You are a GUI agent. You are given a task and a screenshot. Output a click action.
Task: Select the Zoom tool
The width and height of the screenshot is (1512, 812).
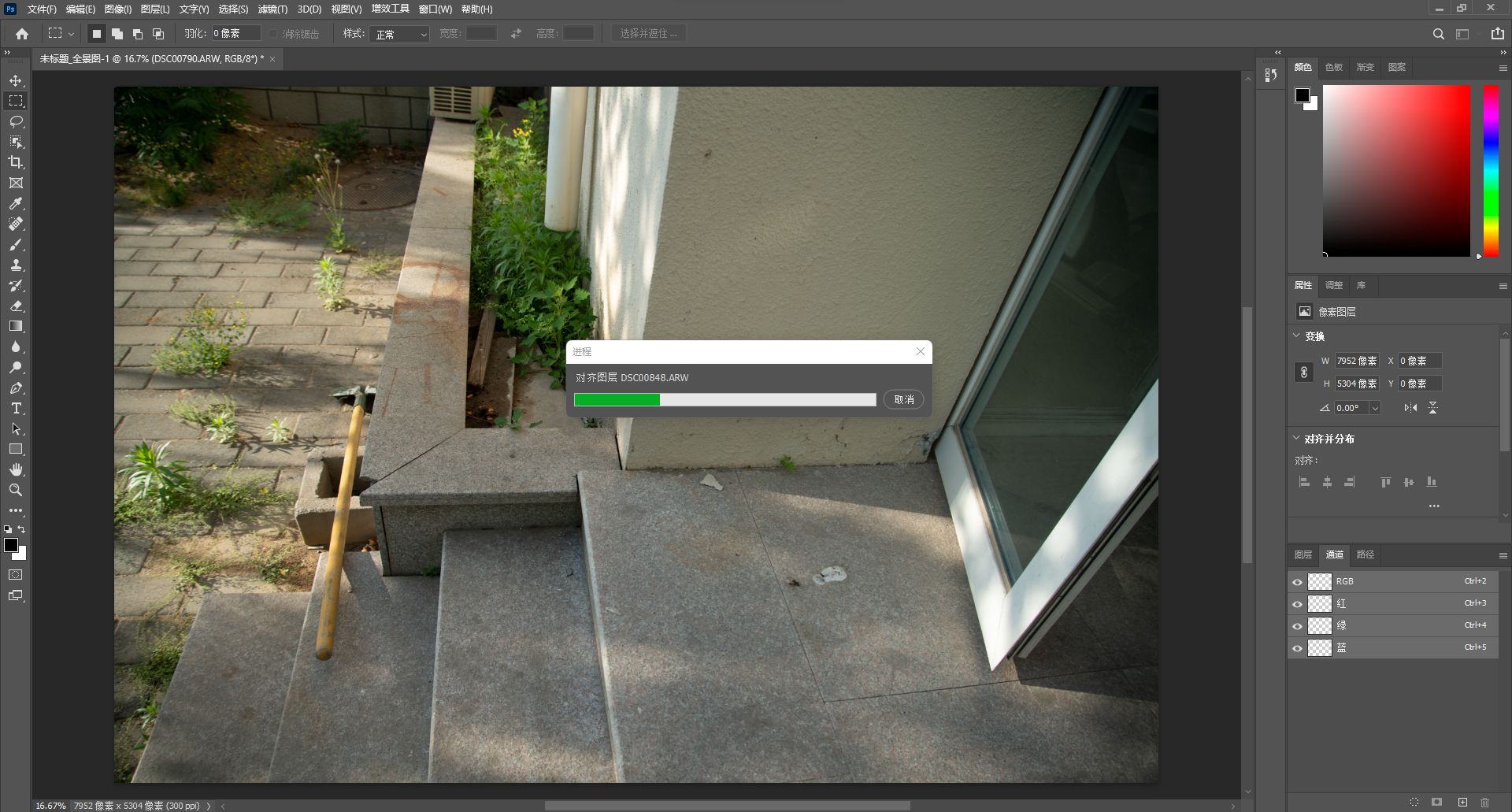[16, 490]
